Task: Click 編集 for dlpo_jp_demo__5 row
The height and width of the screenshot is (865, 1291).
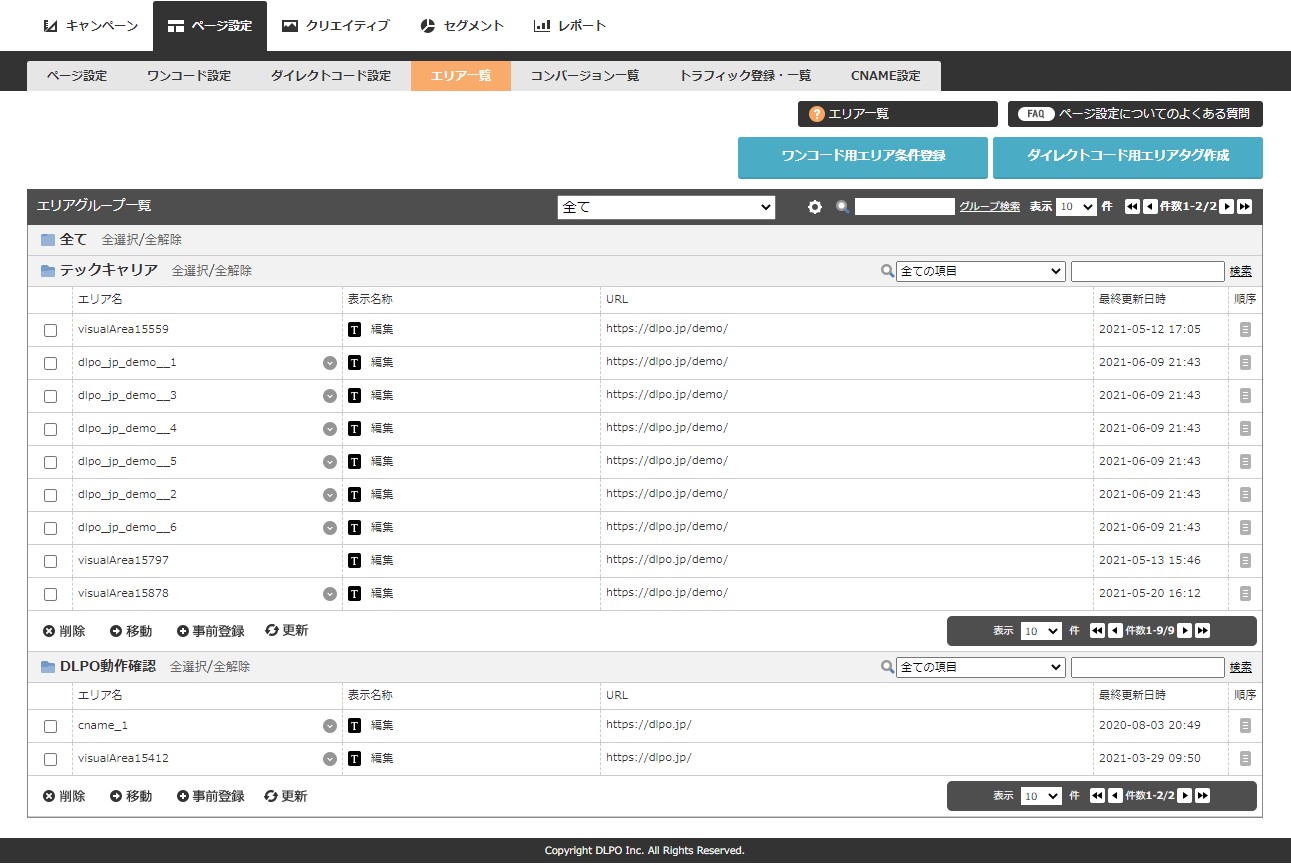Action: coord(382,462)
